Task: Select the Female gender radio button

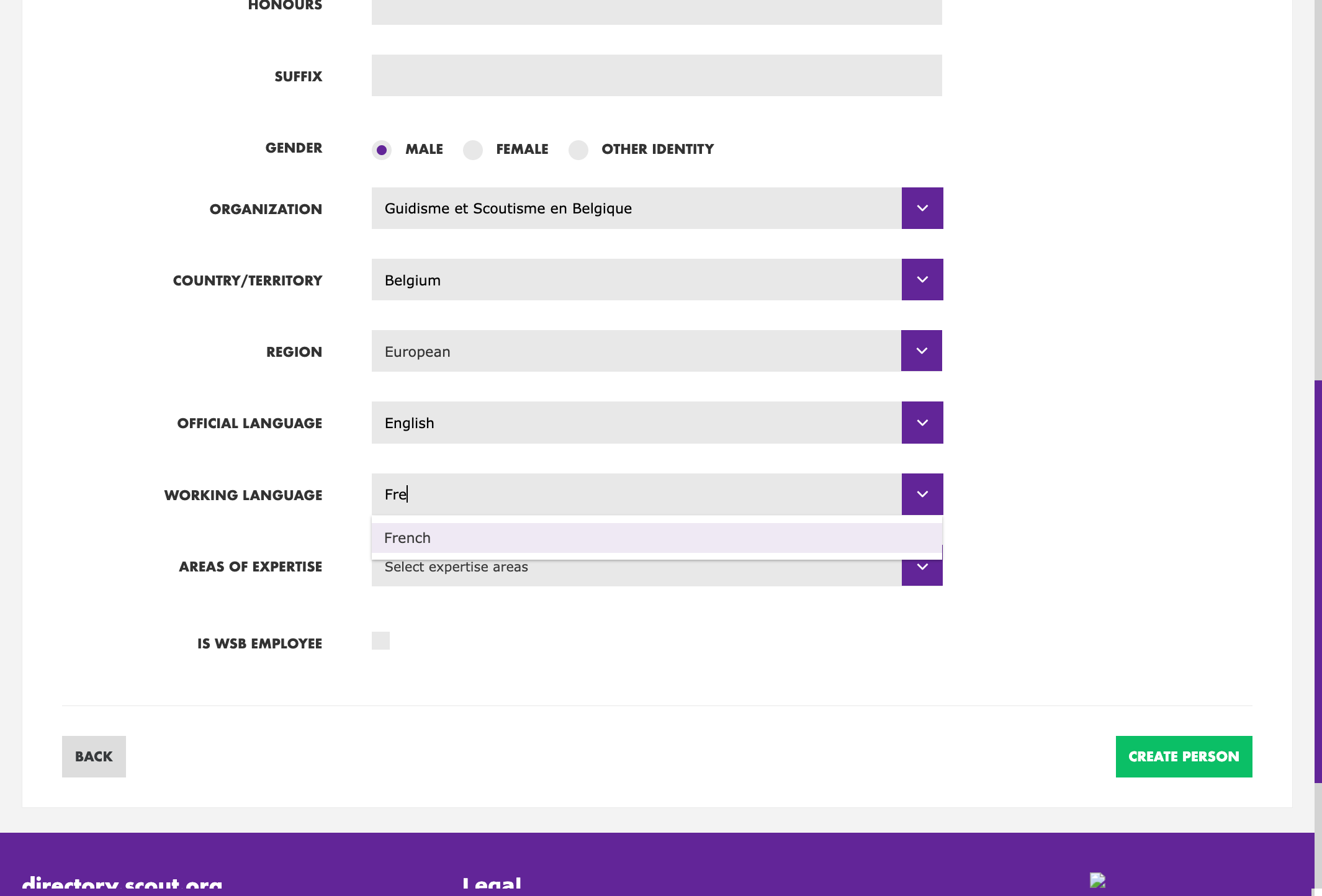Action: tap(473, 150)
